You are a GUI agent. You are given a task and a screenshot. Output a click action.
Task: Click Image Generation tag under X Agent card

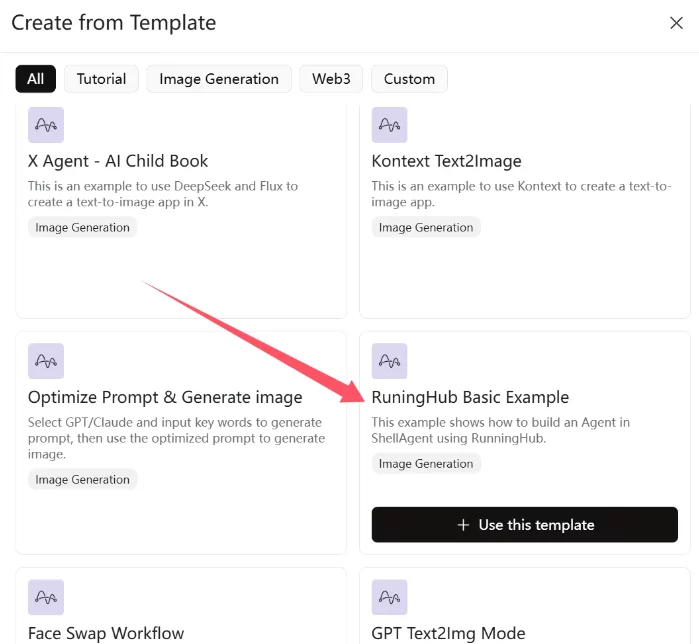pos(82,227)
